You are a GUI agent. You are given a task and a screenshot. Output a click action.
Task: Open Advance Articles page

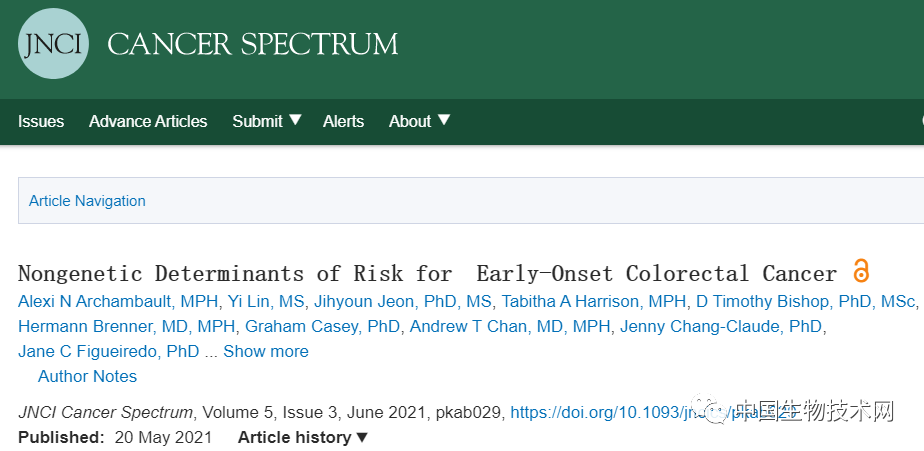pyautogui.click(x=148, y=121)
